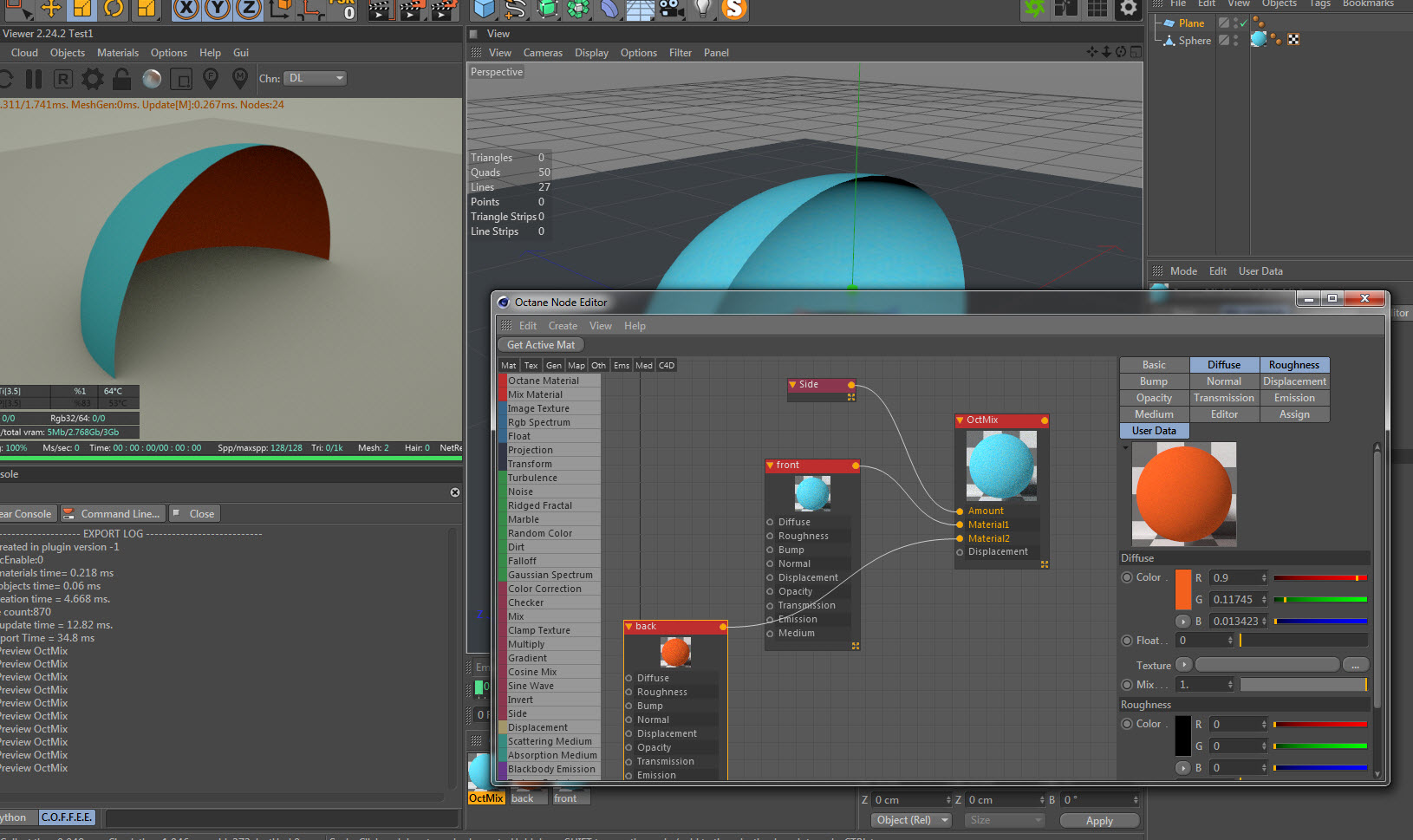Click the Diffuse orange color swatch
This screenshot has height=840, width=1413.
pos(1182,589)
